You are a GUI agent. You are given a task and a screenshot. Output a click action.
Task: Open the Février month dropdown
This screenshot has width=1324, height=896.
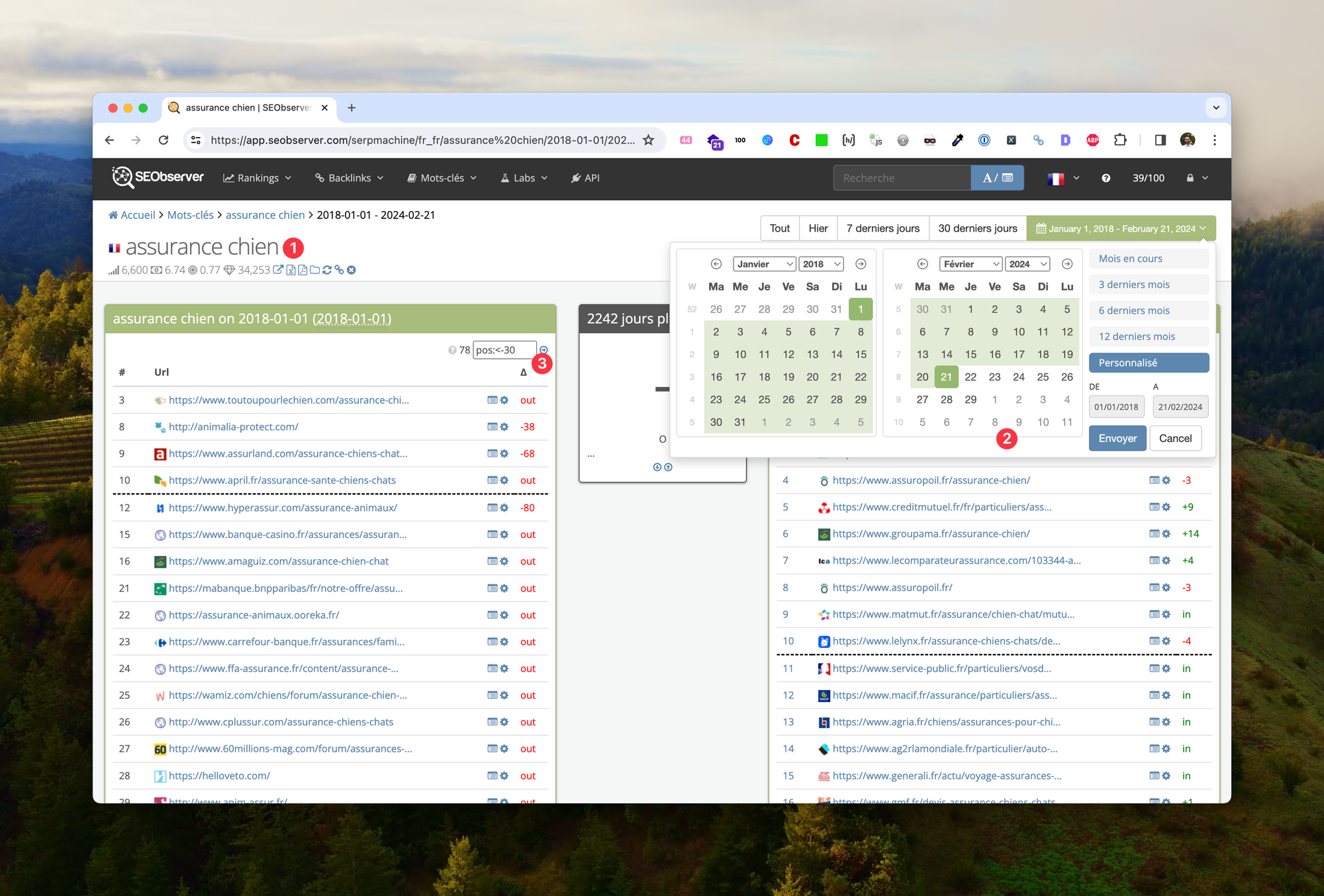(971, 264)
